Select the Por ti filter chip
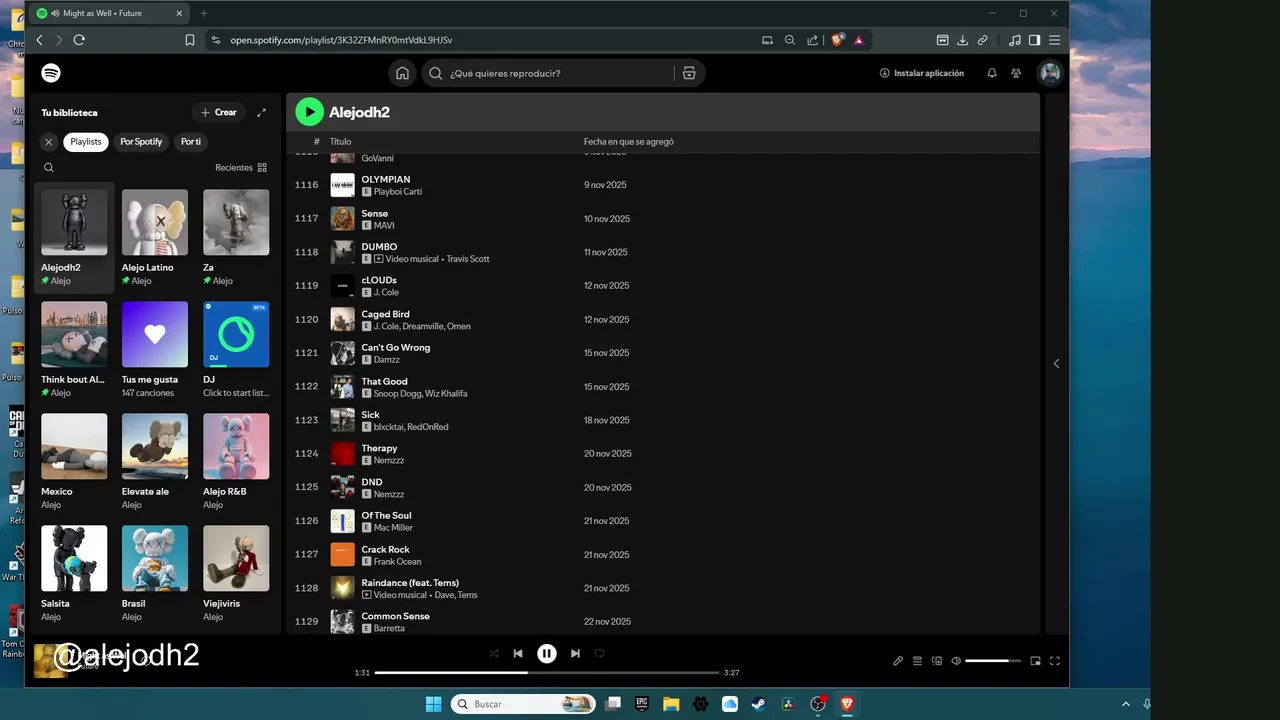The image size is (1280, 720). point(191,142)
